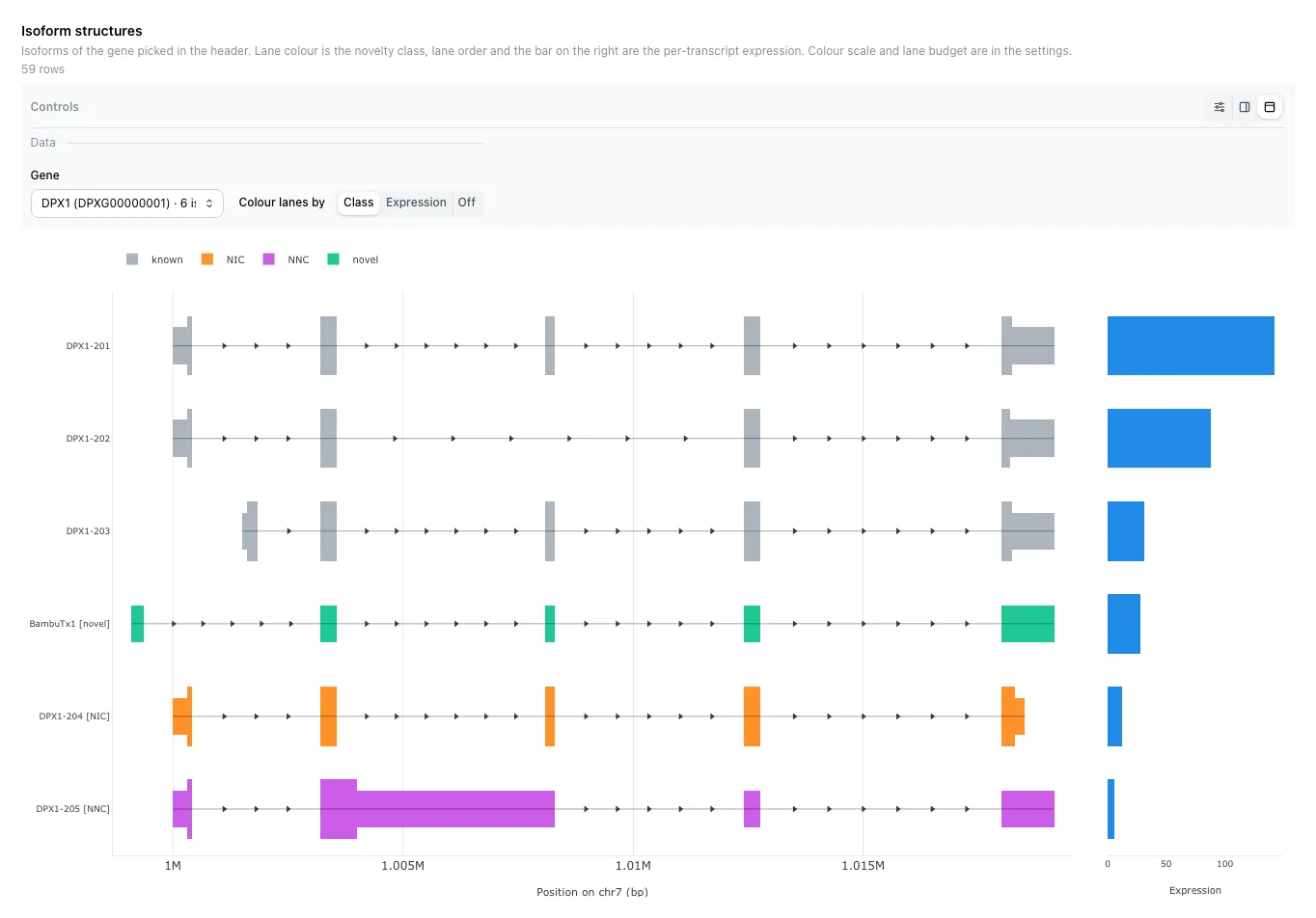Click the 1.005M axis tick label
The height and width of the screenshot is (918, 1316).
click(402, 866)
